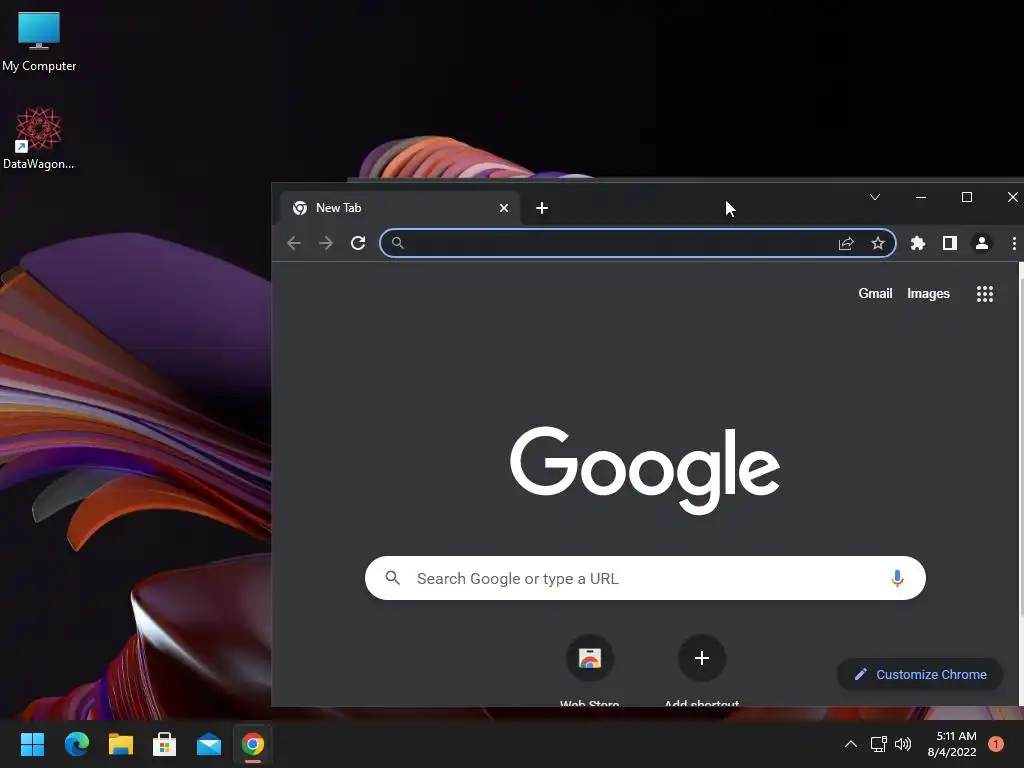Focus the Google search box
This screenshot has height=768, width=1024.
645,579
